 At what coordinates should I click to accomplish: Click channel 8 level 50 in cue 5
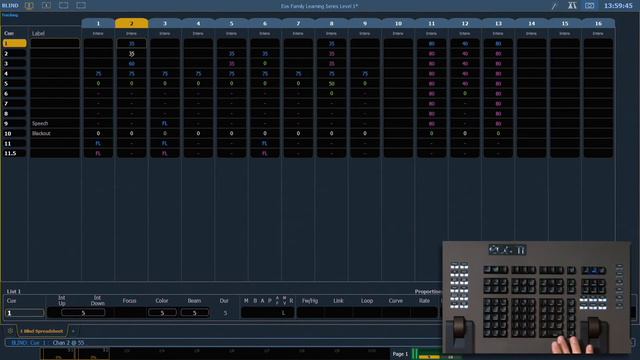click(331, 84)
